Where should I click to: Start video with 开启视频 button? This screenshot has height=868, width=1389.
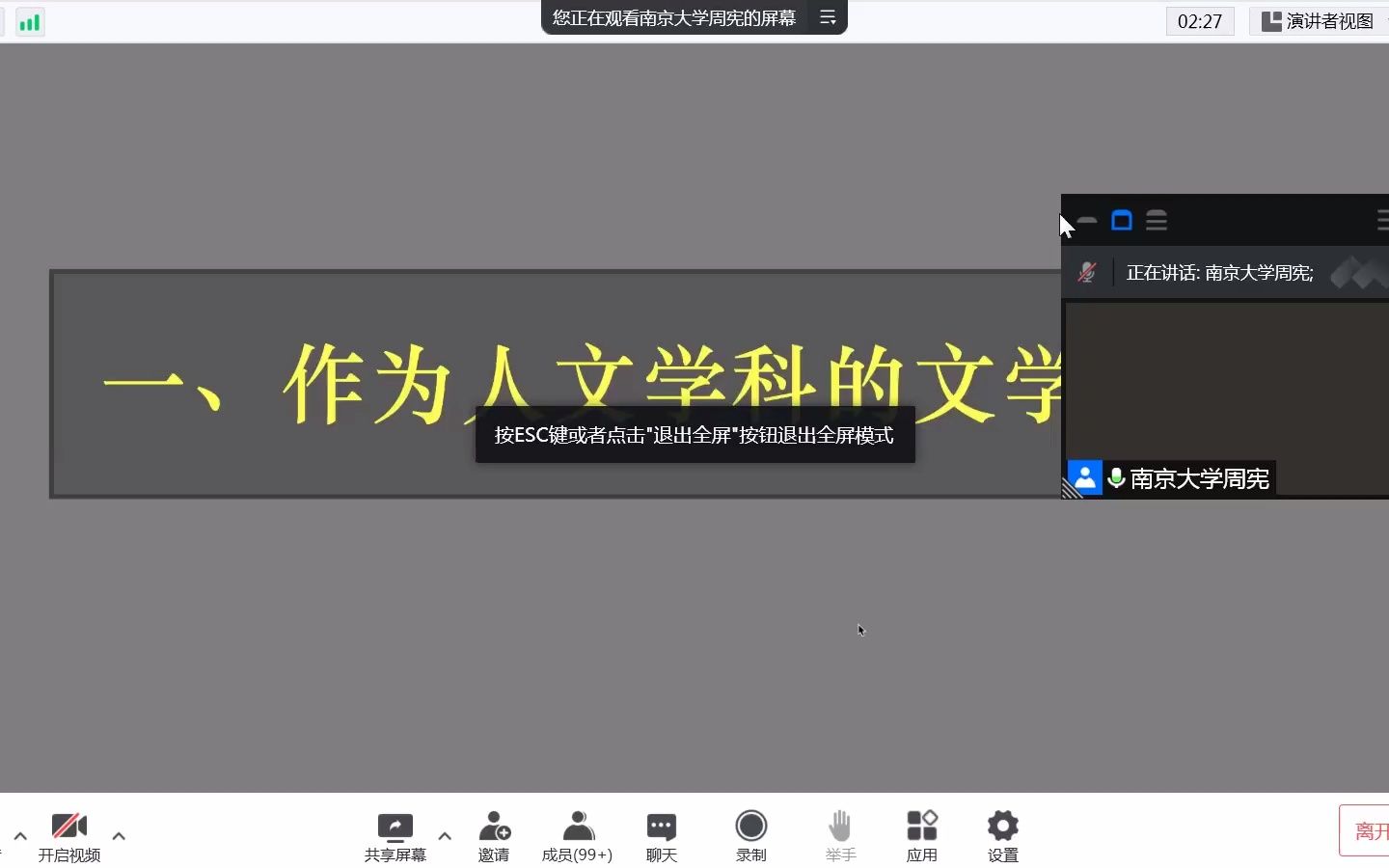[x=69, y=836]
